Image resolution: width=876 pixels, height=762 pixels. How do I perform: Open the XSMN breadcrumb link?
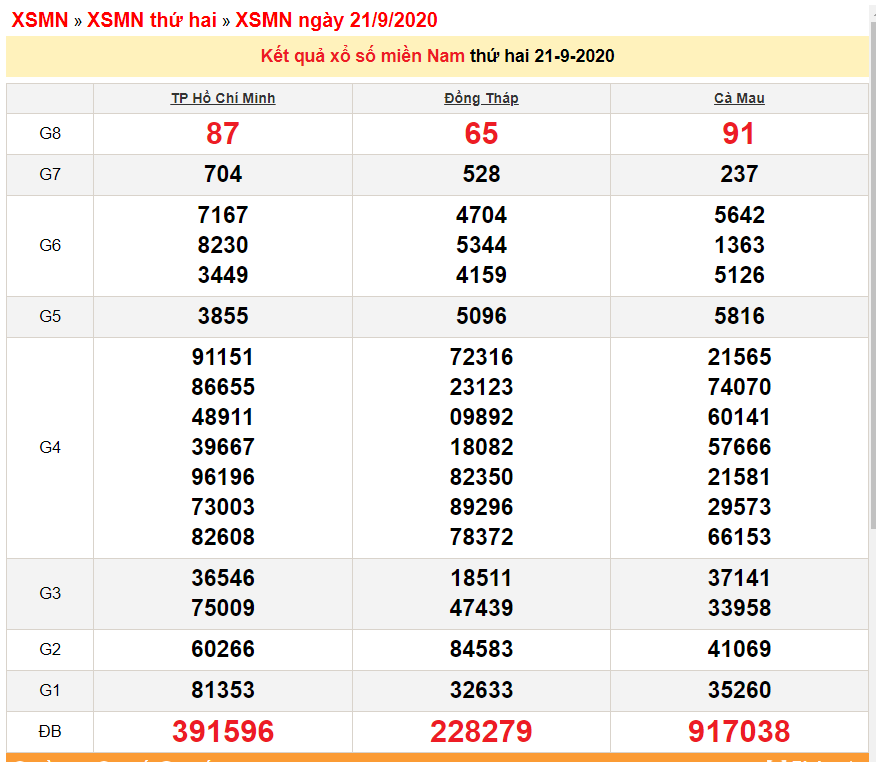click(x=39, y=20)
